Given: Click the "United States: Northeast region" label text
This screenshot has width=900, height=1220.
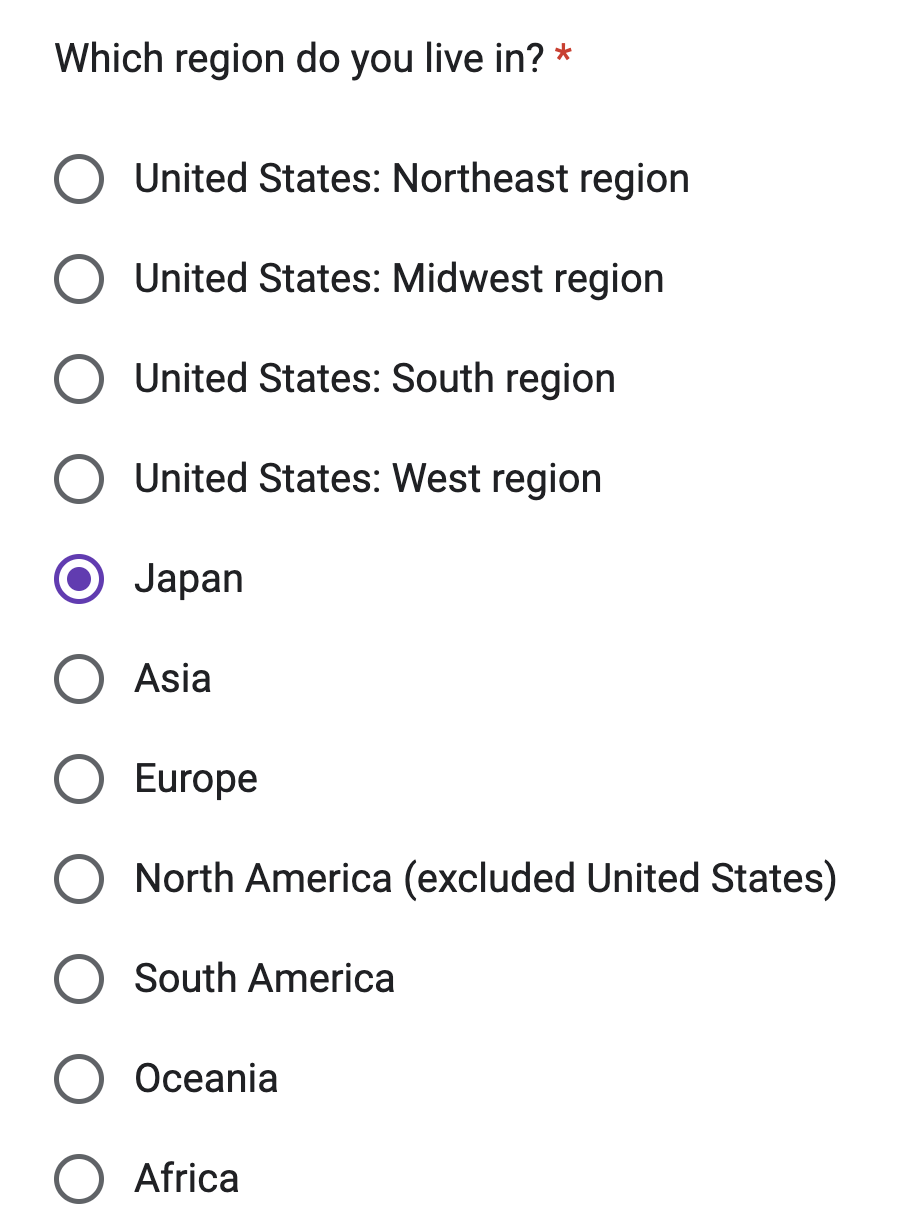Looking at the screenshot, I should click(x=412, y=180).
